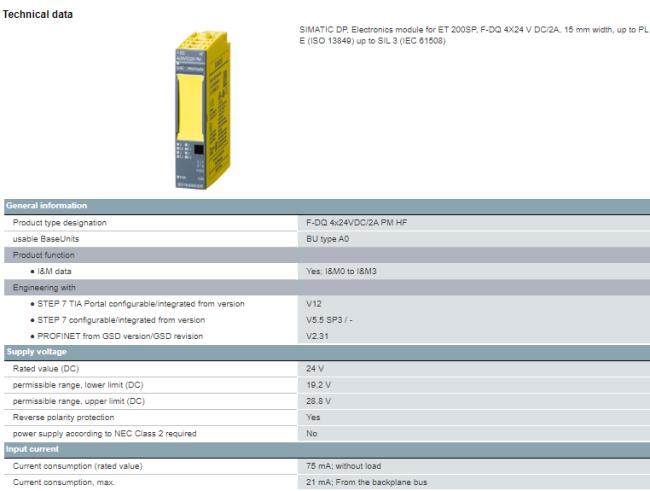Click the Technical data heading

coord(36,13)
